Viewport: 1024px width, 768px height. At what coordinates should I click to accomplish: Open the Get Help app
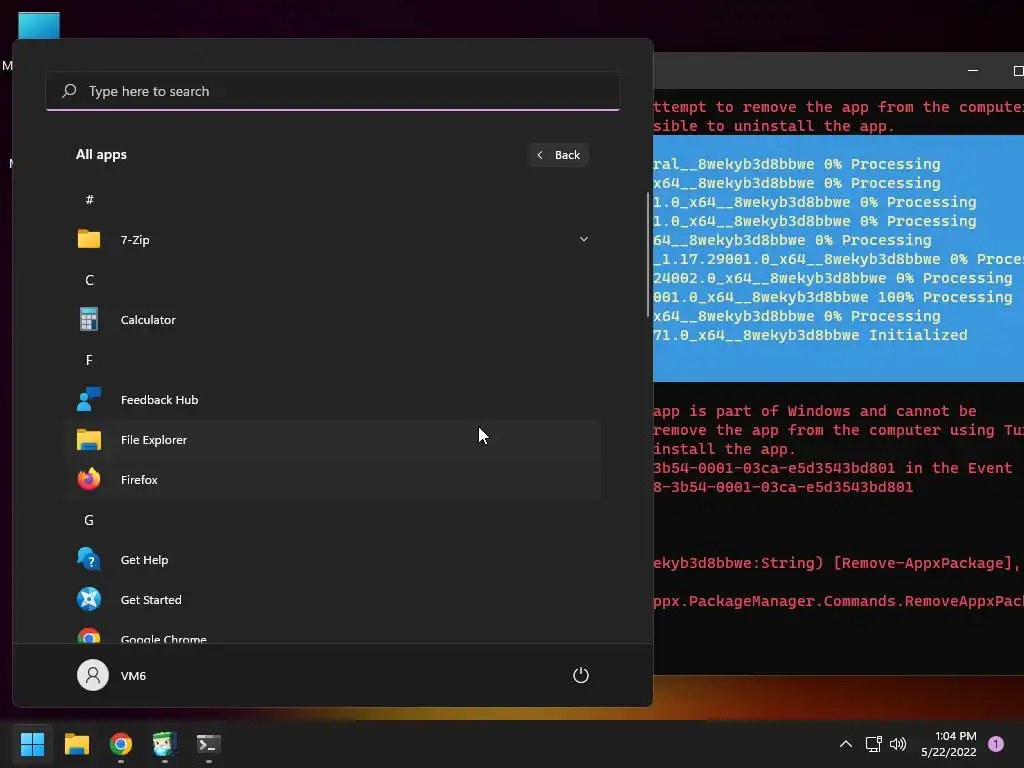(332, 560)
